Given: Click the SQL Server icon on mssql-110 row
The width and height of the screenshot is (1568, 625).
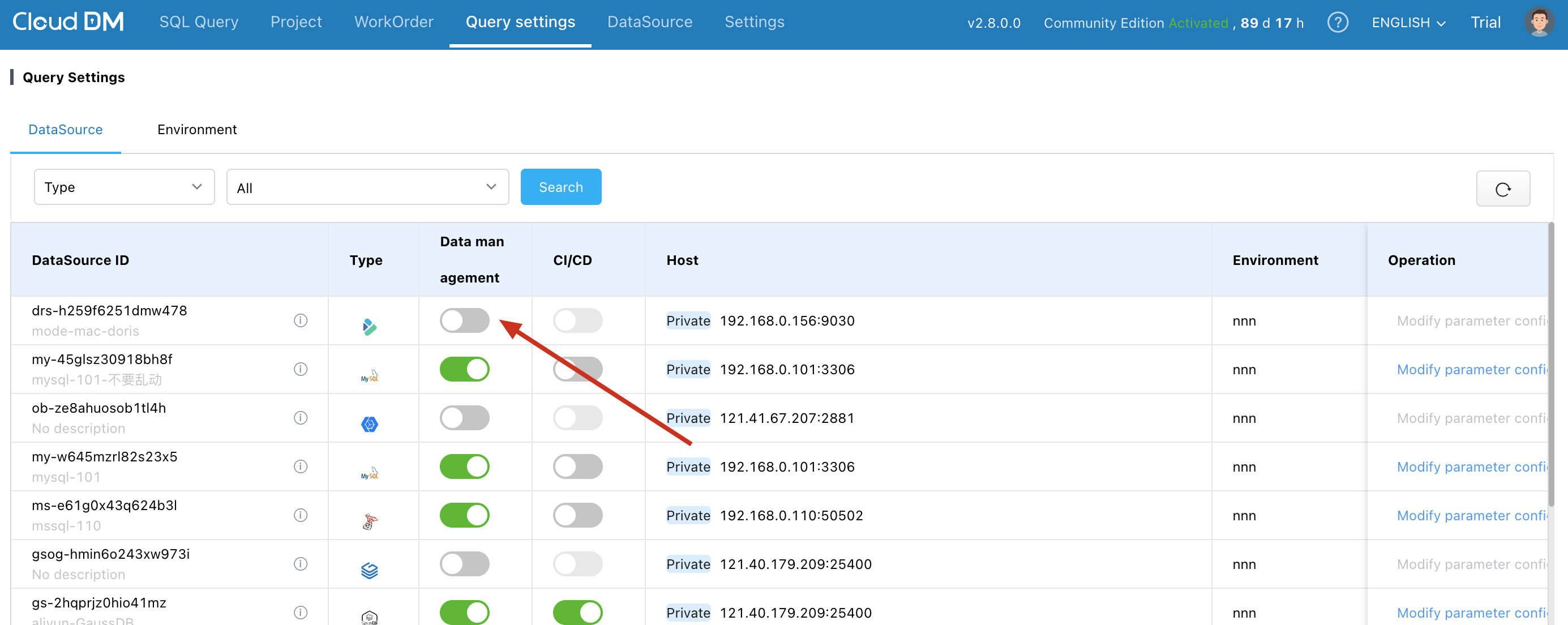Looking at the screenshot, I should pos(370,521).
